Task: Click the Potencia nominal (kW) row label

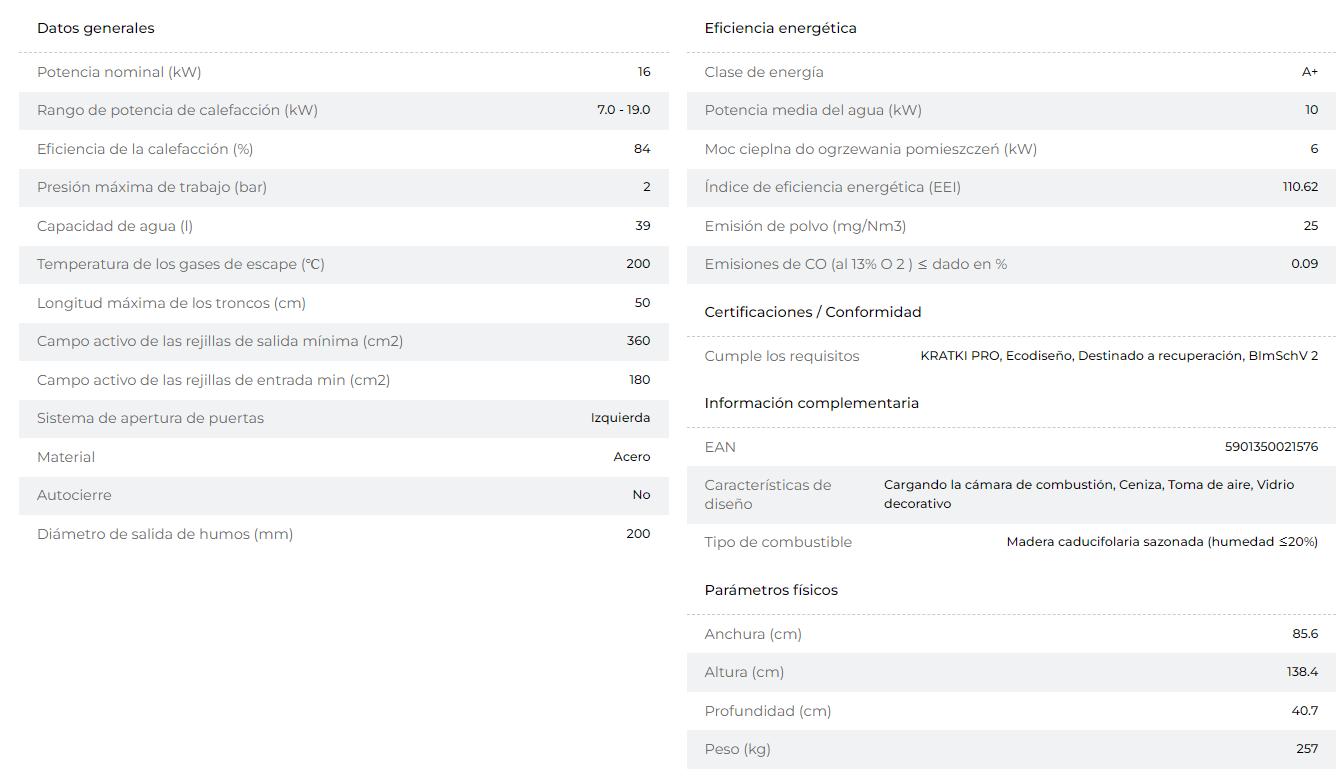Action: click(119, 72)
